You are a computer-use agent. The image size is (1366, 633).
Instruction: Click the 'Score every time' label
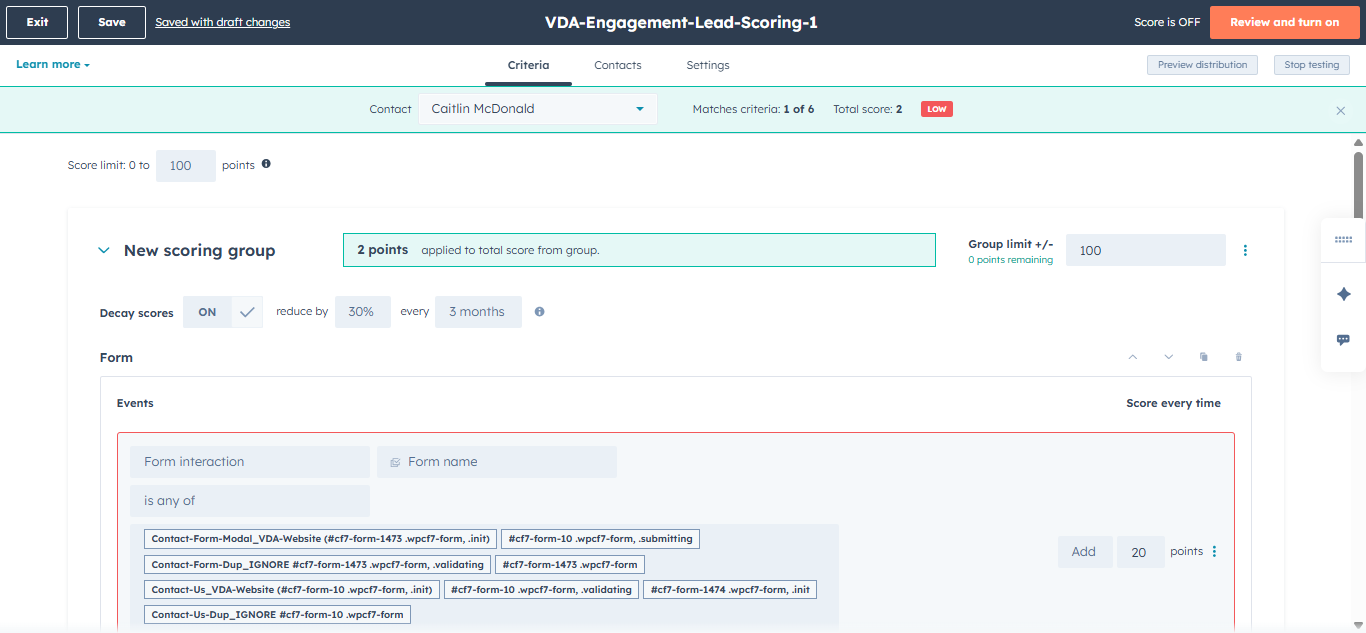[1173, 403]
